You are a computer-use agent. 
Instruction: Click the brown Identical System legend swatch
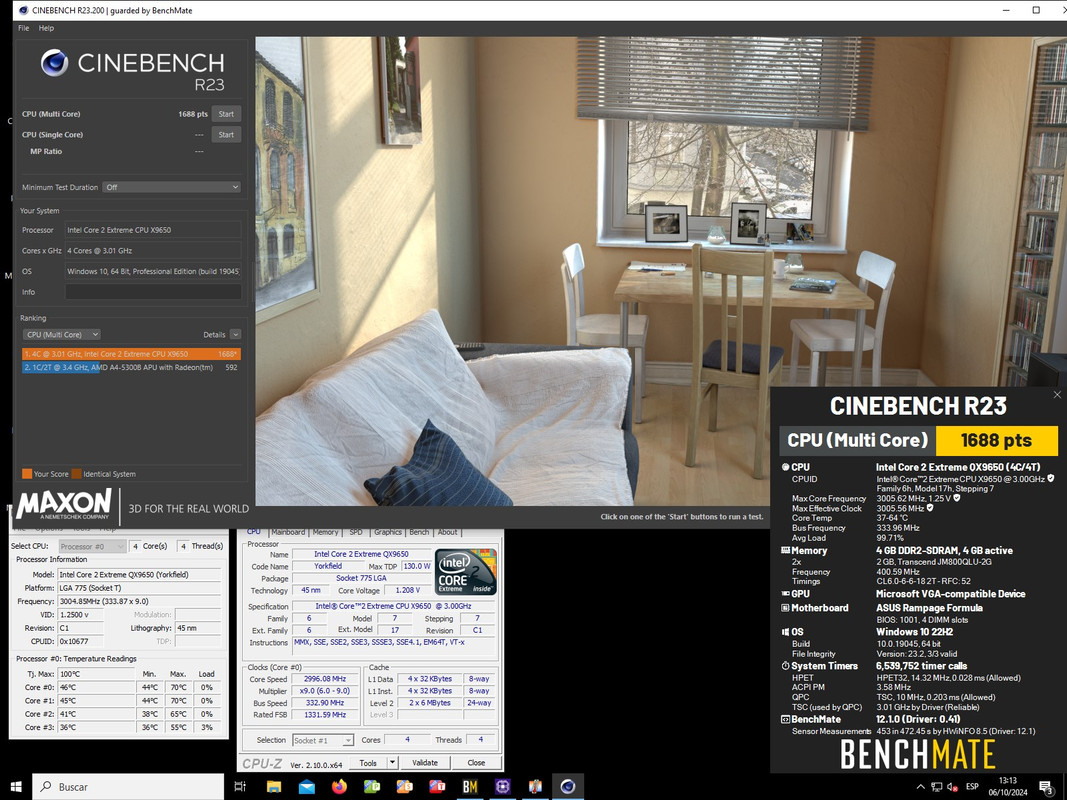click(77, 473)
